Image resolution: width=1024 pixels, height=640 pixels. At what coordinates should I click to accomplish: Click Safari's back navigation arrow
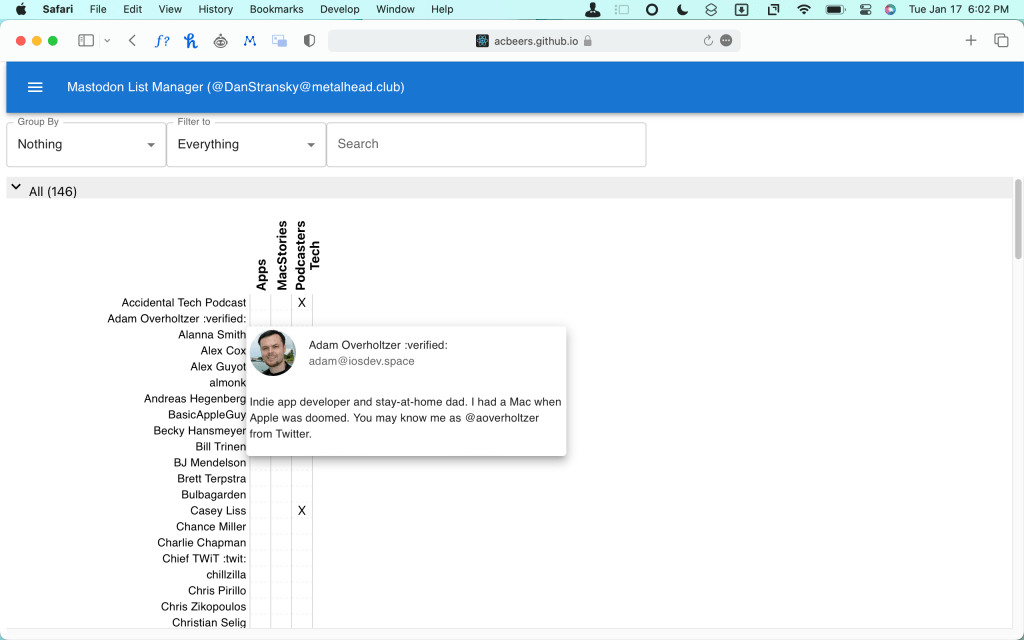(x=130, y=40)
